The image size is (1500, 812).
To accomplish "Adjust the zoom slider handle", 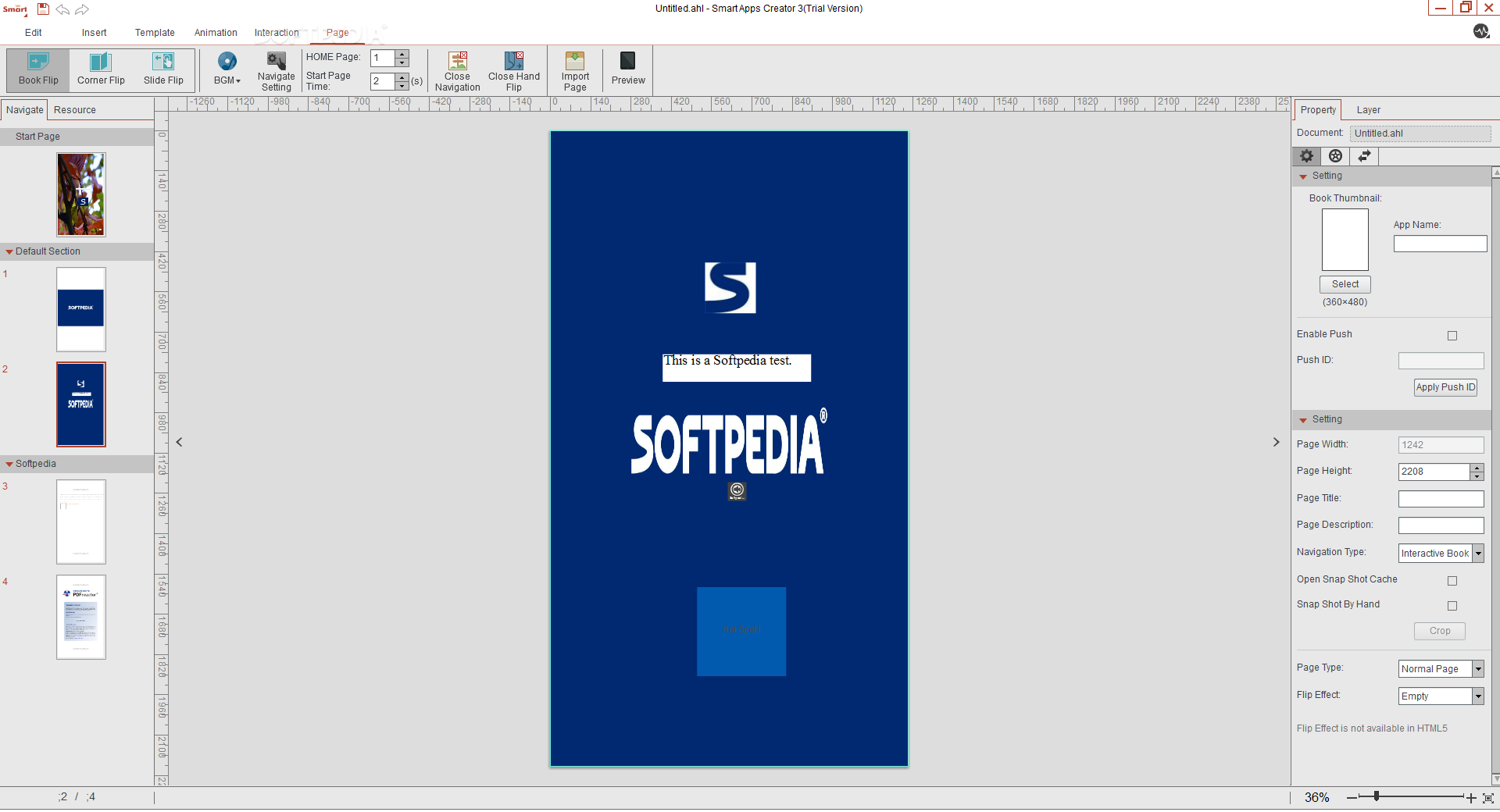I will point(1377,796).
